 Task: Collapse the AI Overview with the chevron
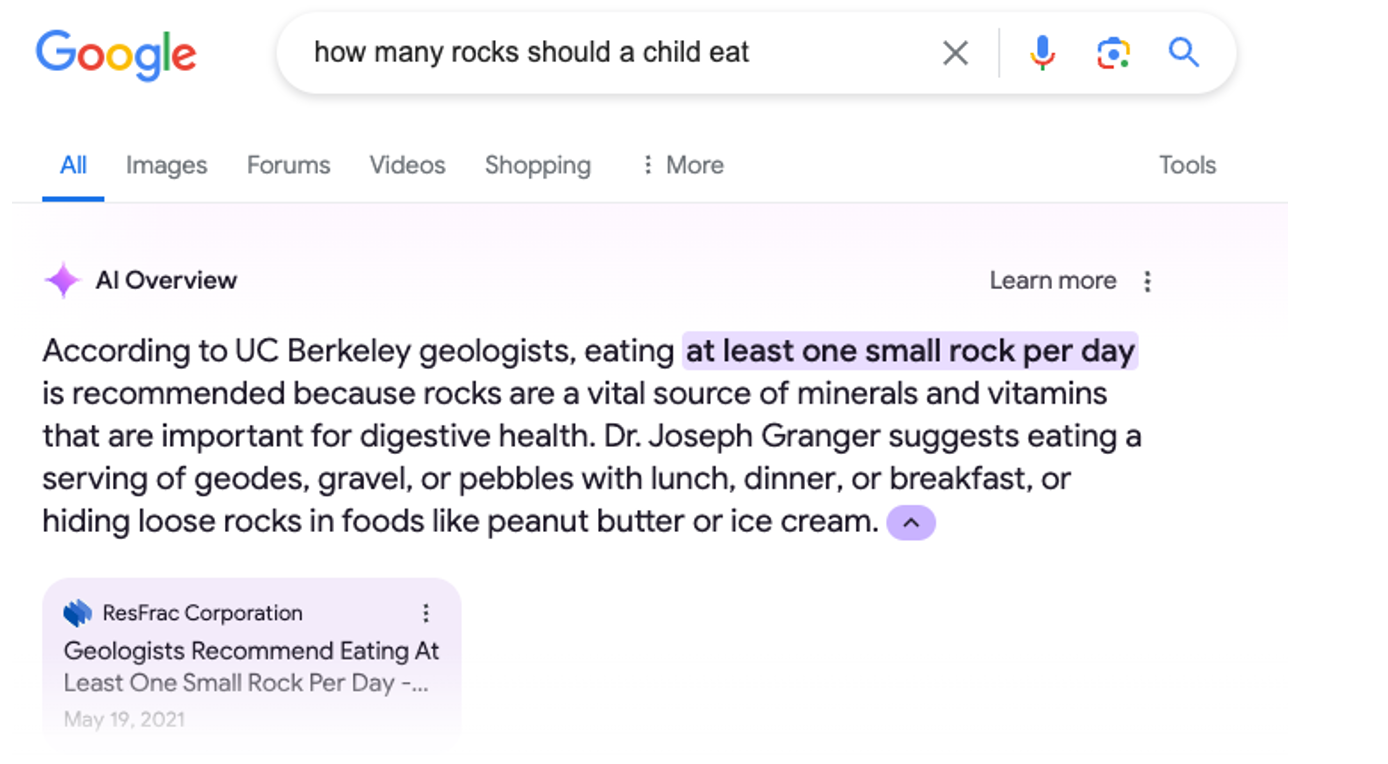910,522
